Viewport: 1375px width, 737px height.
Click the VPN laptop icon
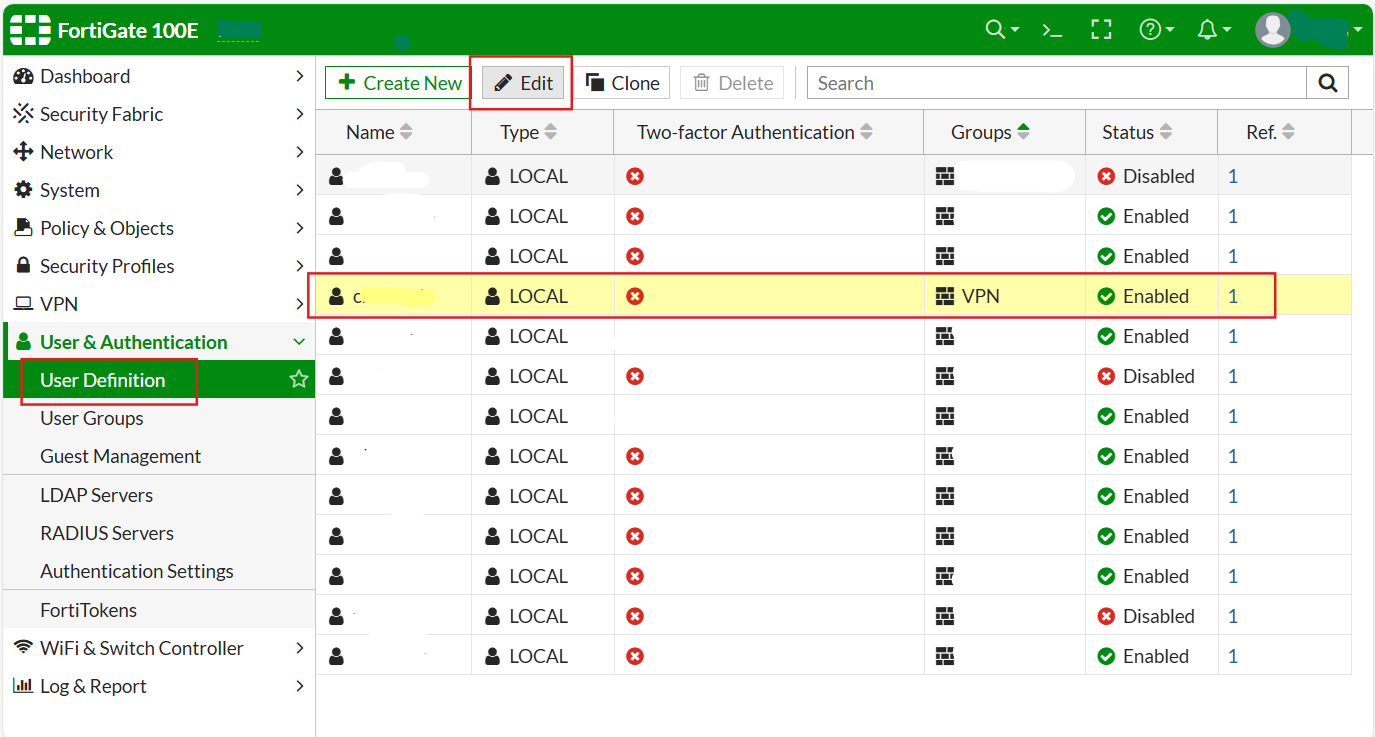pos(23,304)
